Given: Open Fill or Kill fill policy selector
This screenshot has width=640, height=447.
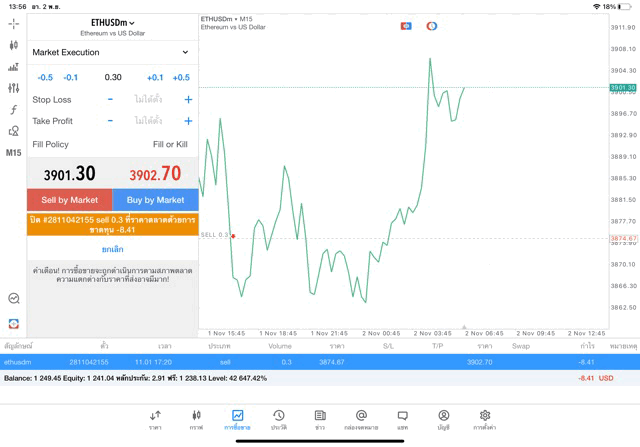Looking at the screenshot, I should (169, 145).
